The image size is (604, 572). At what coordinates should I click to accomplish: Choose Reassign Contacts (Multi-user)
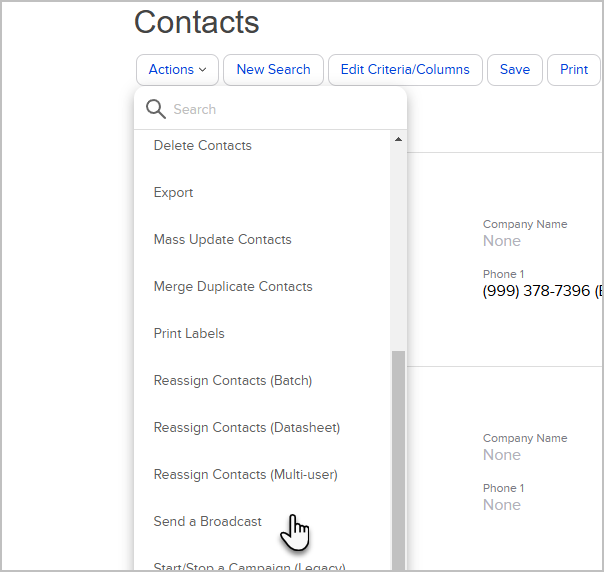coord(246,475)
